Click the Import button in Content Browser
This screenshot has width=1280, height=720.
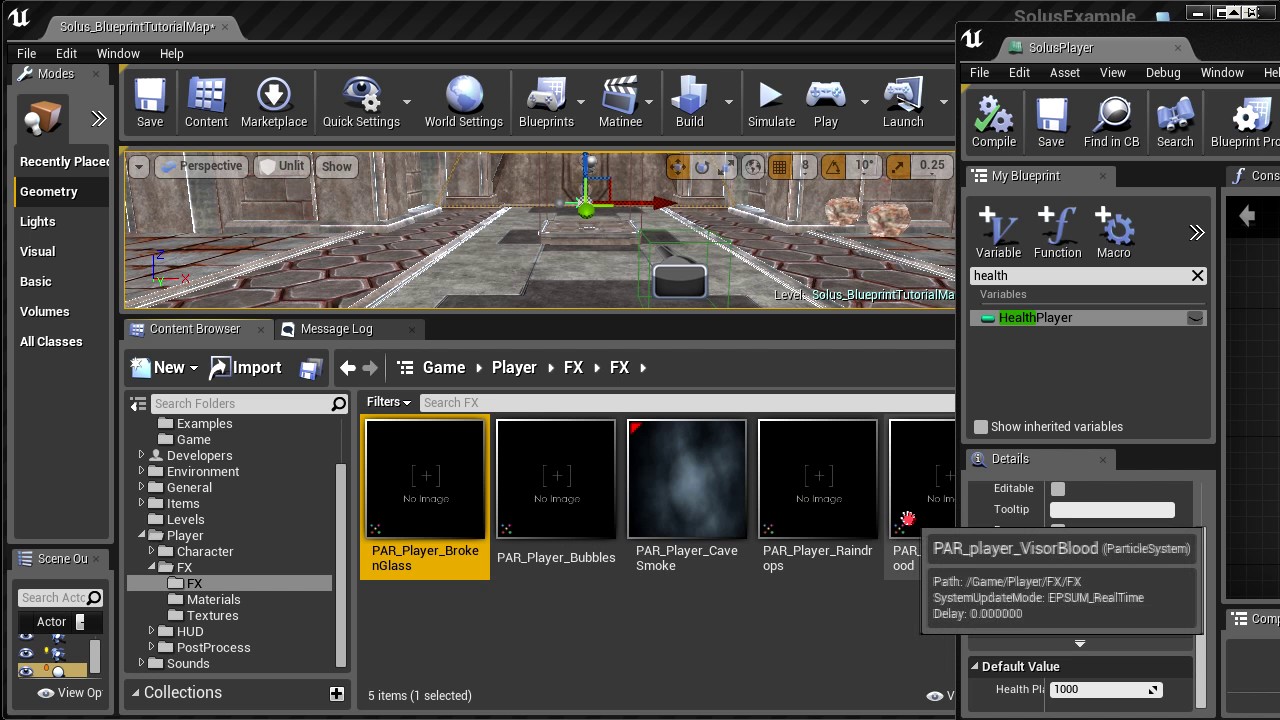[x=246, y=368]
